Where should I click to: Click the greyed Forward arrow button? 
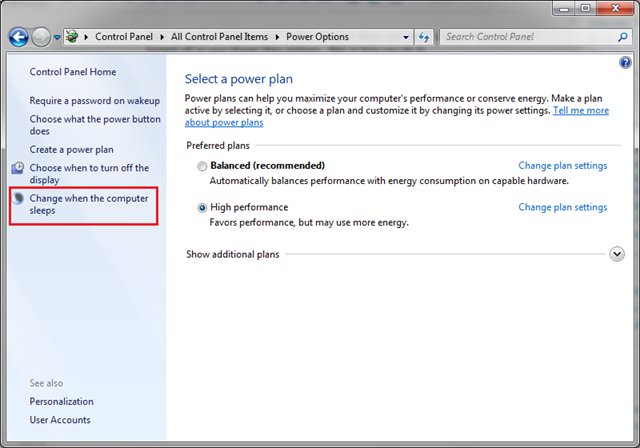41,38
